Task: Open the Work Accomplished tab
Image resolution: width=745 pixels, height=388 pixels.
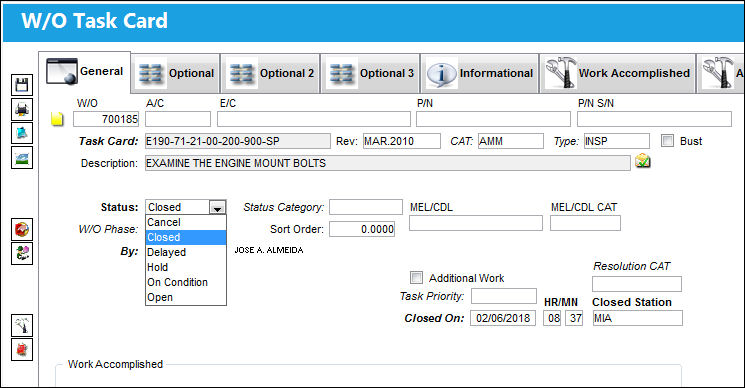Action: [x=617, y=73]
